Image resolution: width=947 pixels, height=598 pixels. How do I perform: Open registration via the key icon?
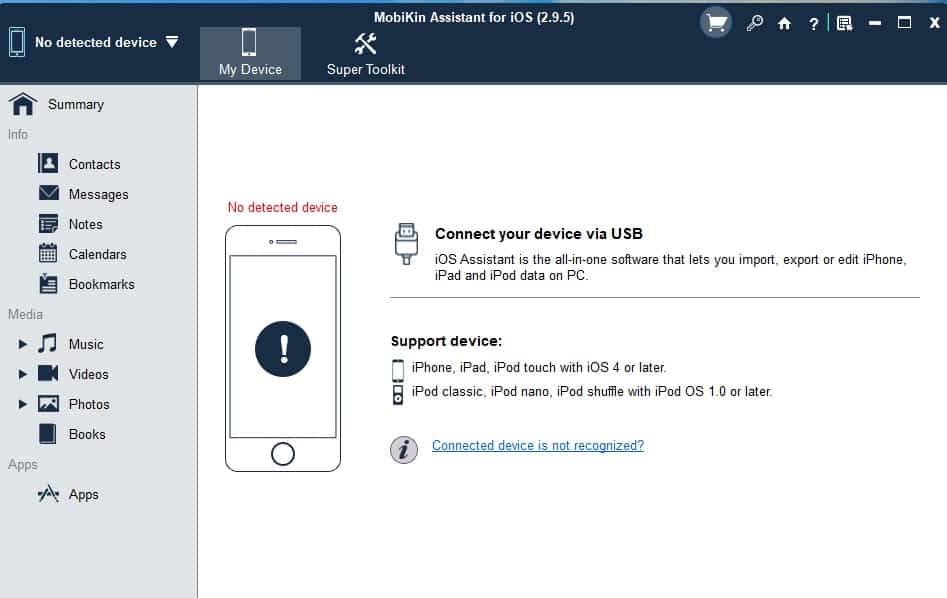click(754, 24)
